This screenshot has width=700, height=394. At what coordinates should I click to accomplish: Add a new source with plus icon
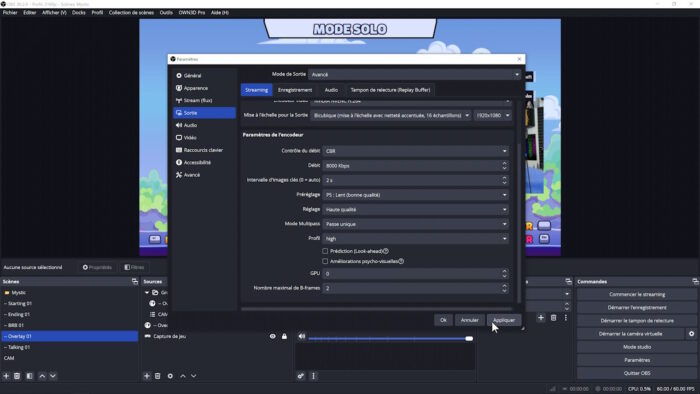[x=147, y=376]
